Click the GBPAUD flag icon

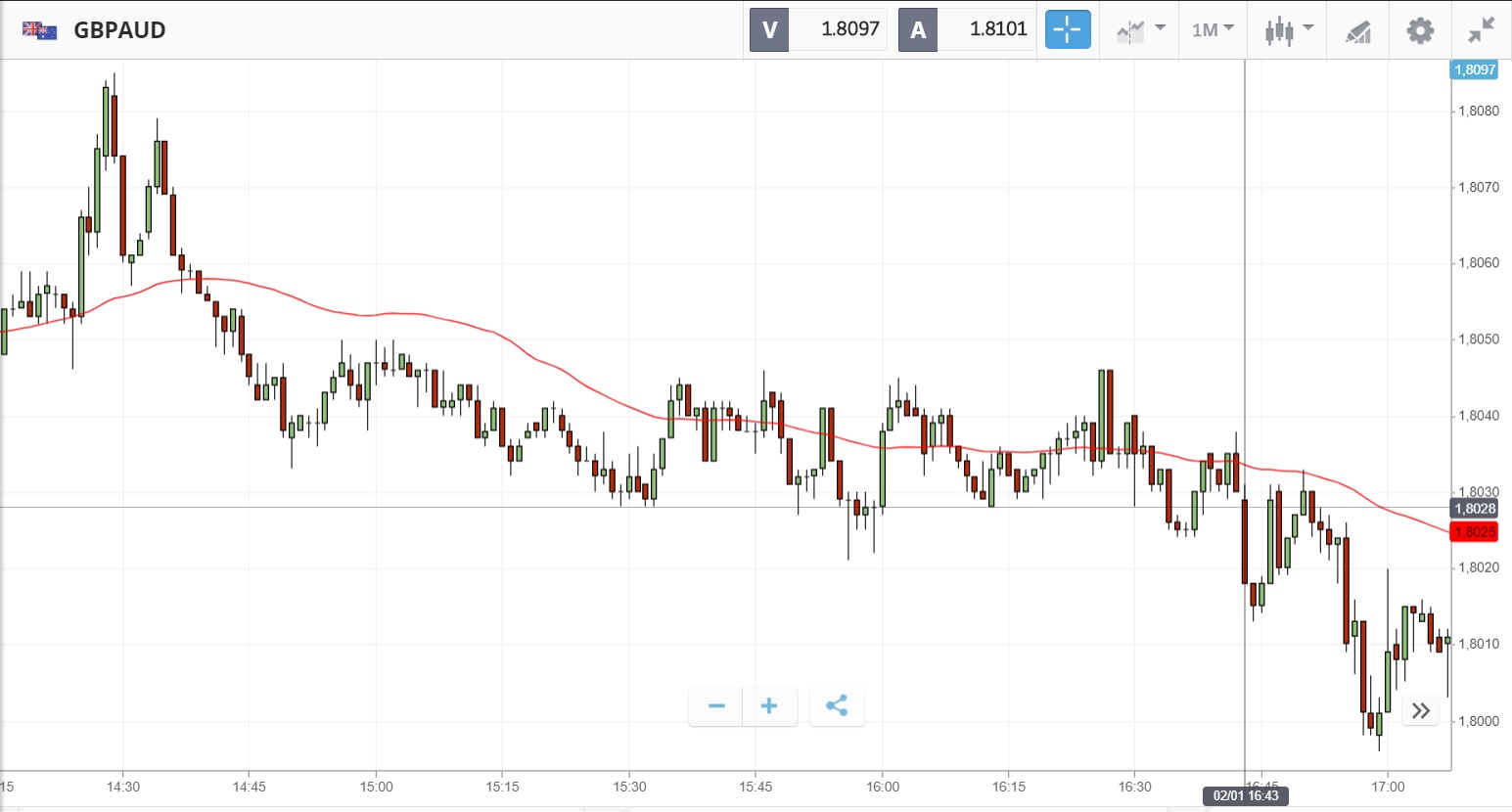click(39, 30)
